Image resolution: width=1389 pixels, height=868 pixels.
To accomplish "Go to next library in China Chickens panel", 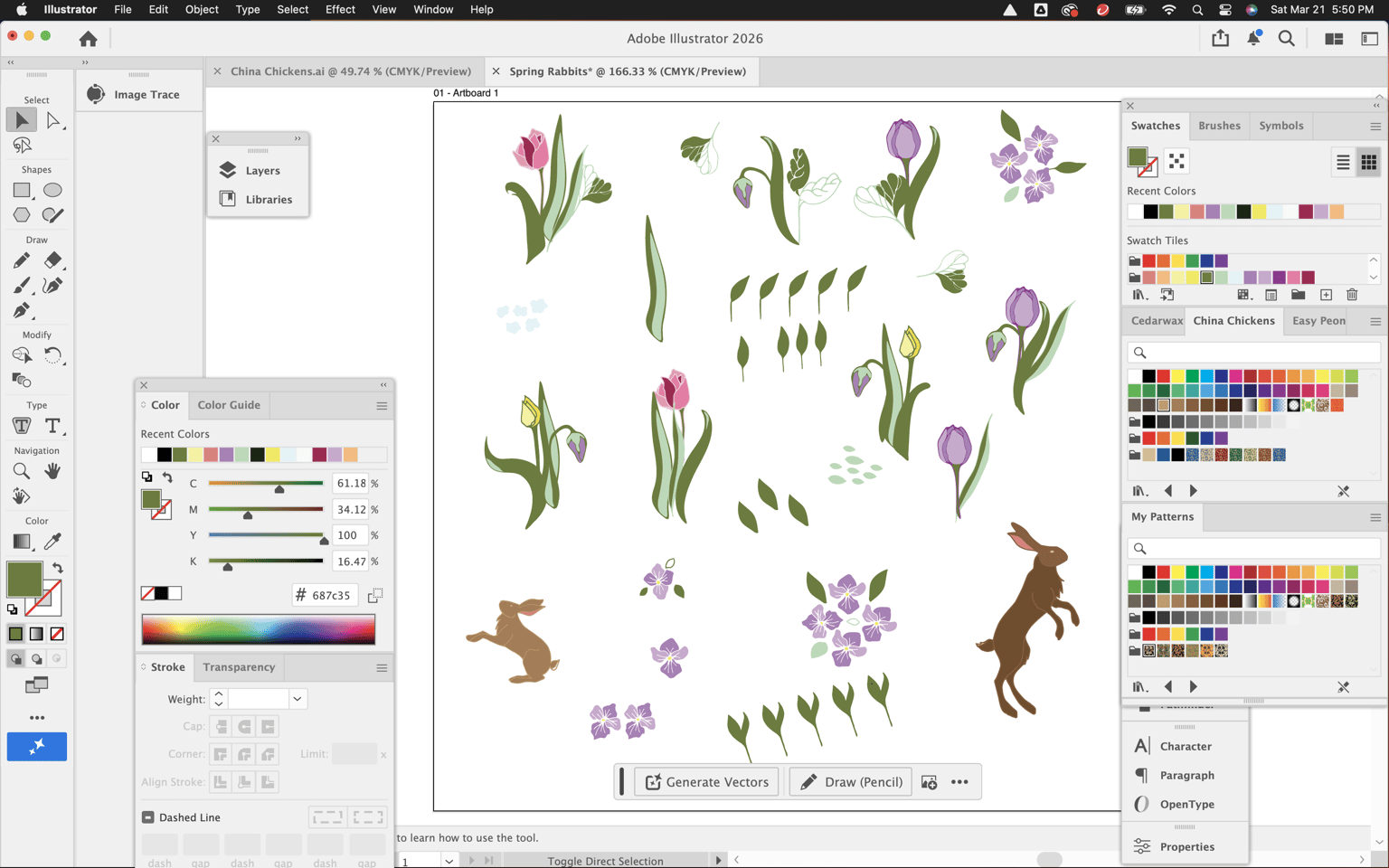I will 1193,491.
